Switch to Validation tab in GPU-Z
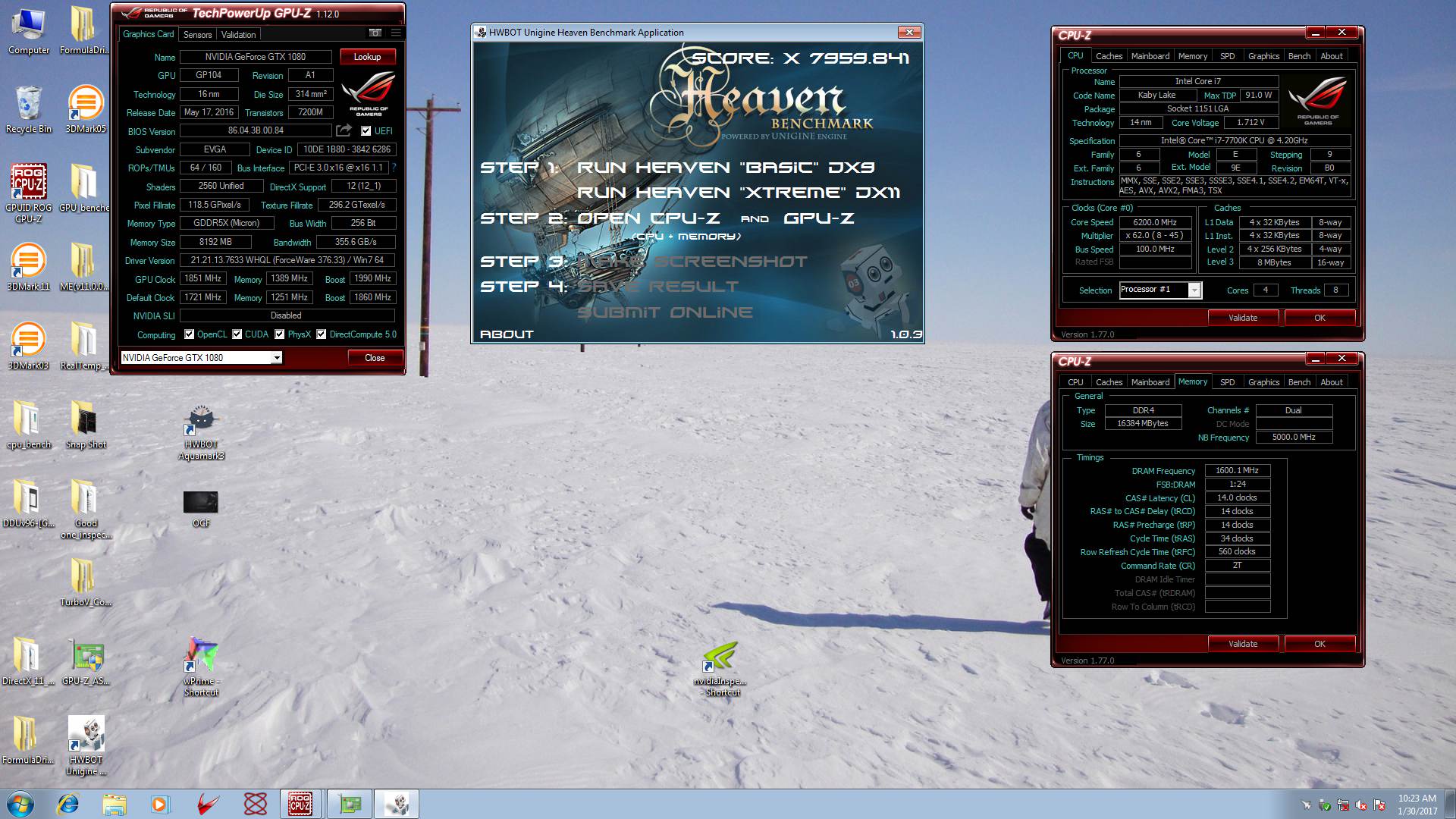This screenshot has width=1456, height=819. pos(238,35)
